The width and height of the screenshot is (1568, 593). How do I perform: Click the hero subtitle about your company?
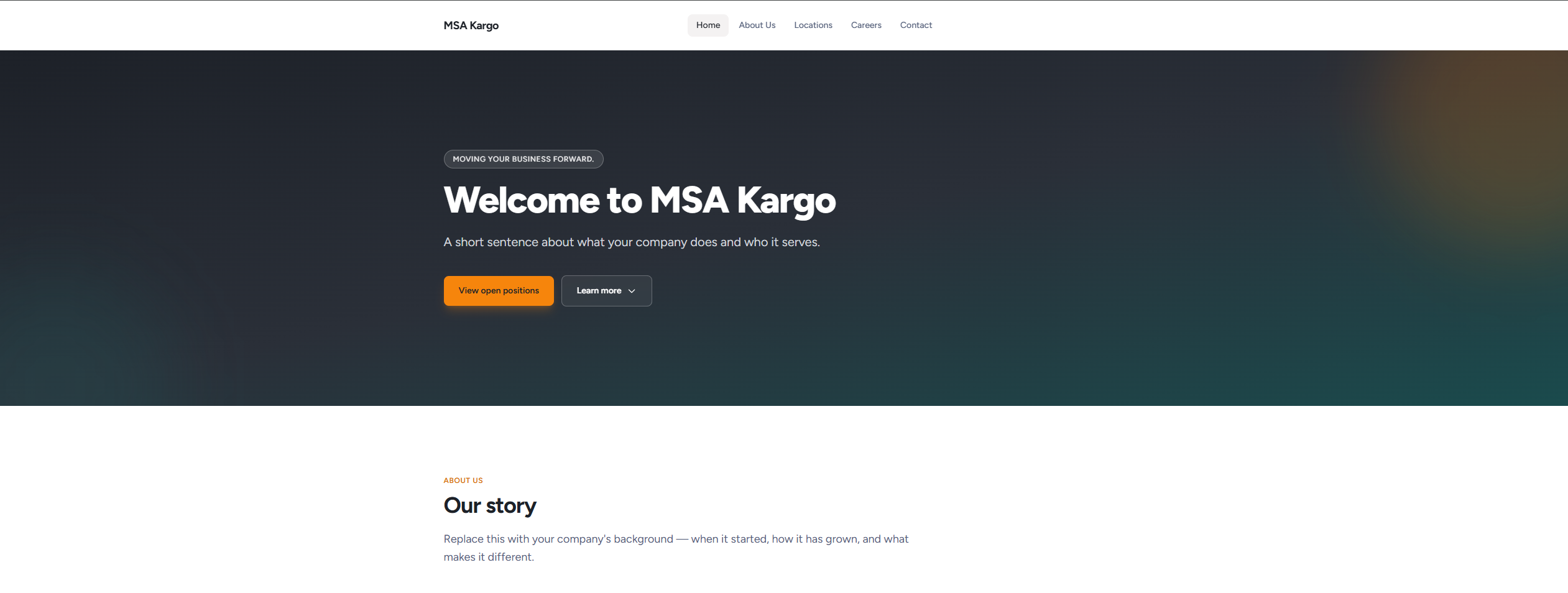click(632, 242)
